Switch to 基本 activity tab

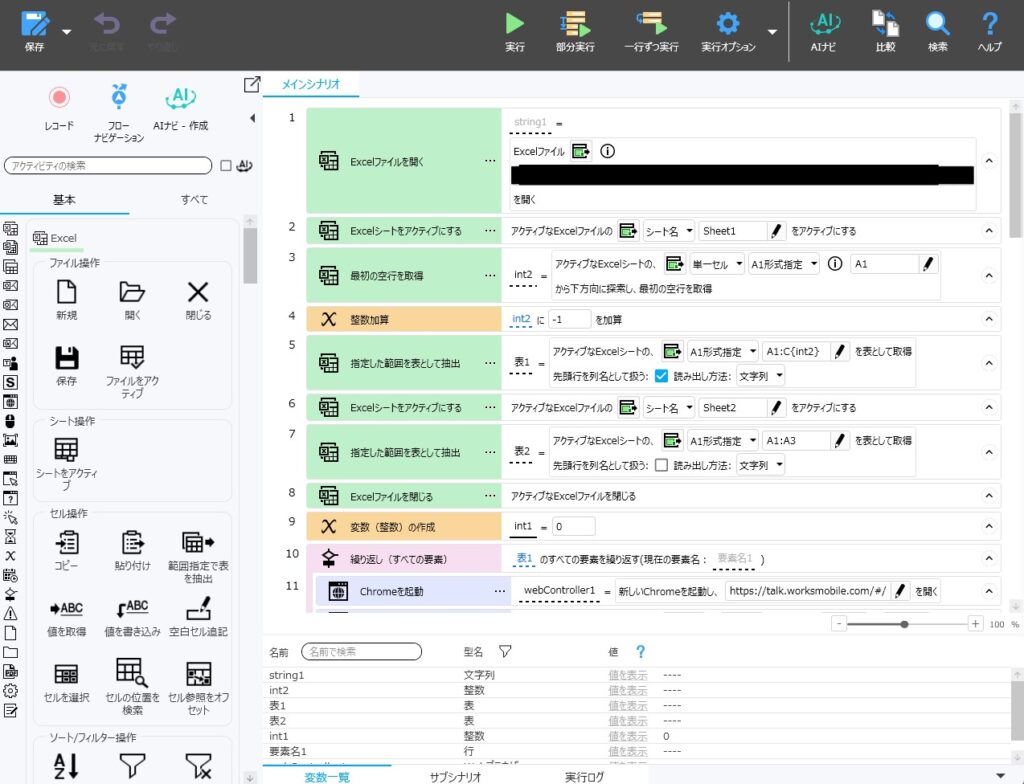coord(64,200)
